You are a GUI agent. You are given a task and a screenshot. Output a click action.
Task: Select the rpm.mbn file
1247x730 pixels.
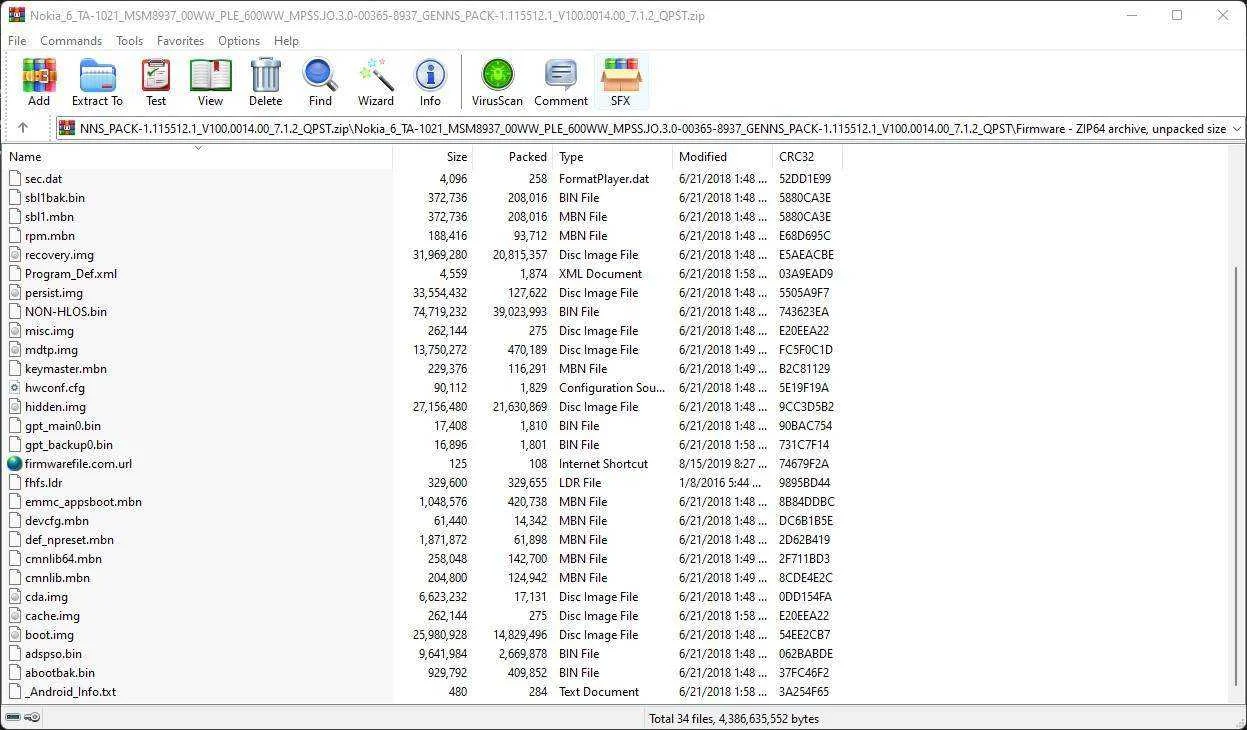tap(49, 236)
